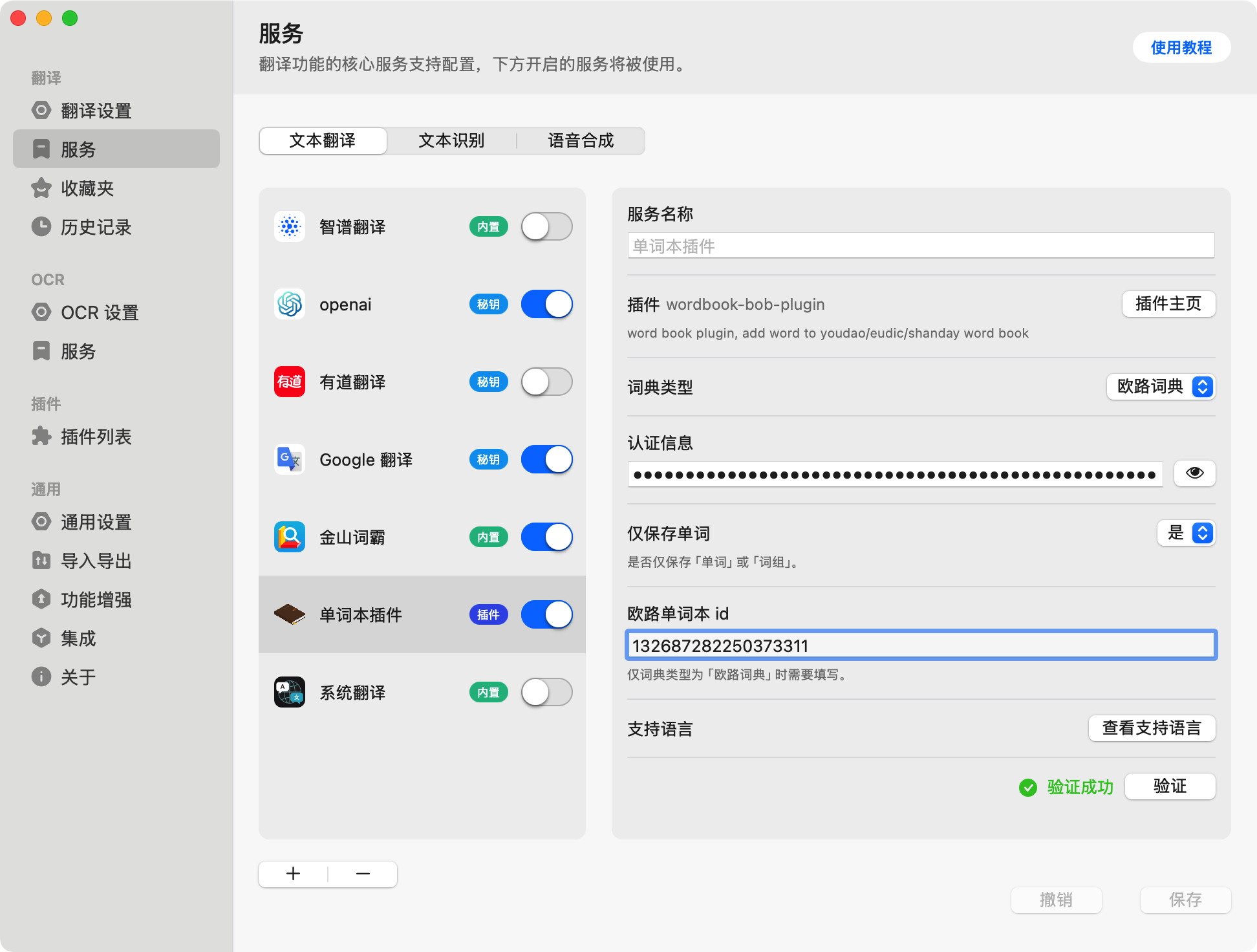The height and width of the screenshot is (952, 1257).
Task: Click the 金山词霸 service icon
Action: pyautogui.click(x=289, y=537)
